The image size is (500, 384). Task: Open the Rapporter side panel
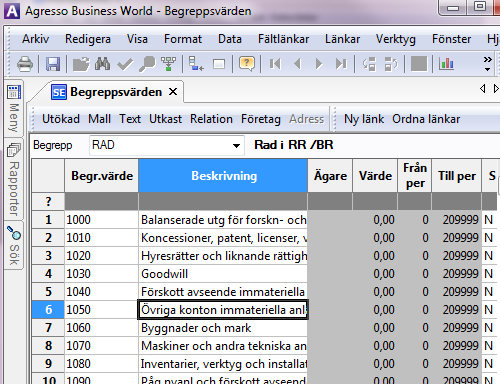(x=14, y=179)
